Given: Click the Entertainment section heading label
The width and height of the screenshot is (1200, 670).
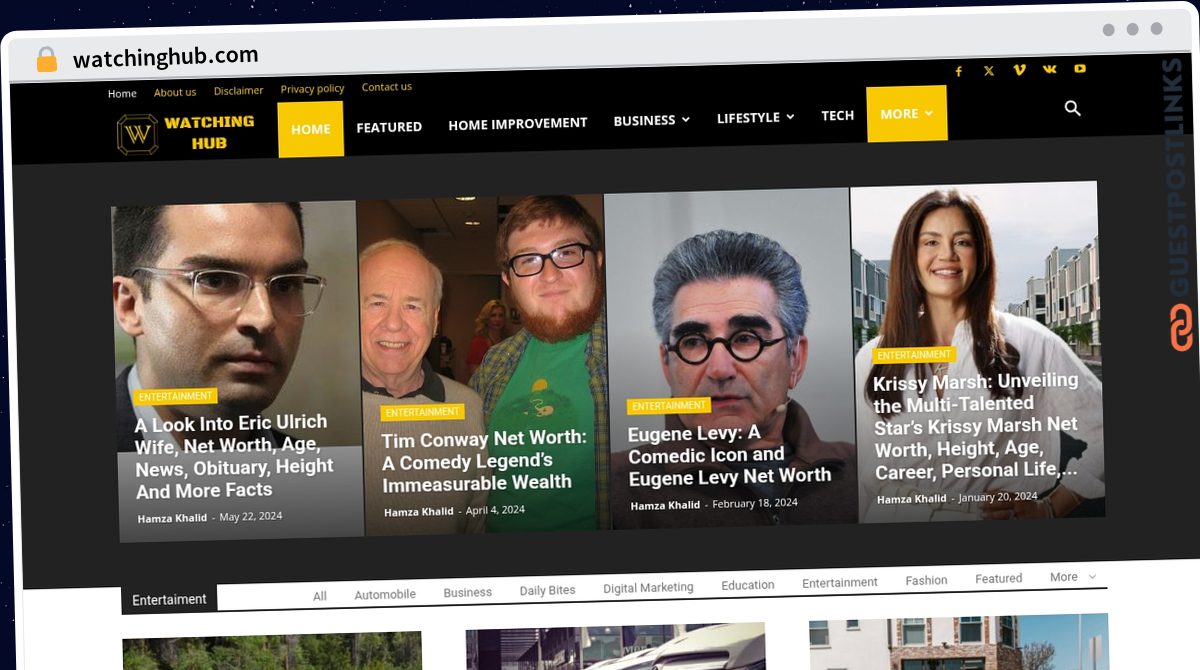Looking at the screenshot, I should tap(169, 600).
